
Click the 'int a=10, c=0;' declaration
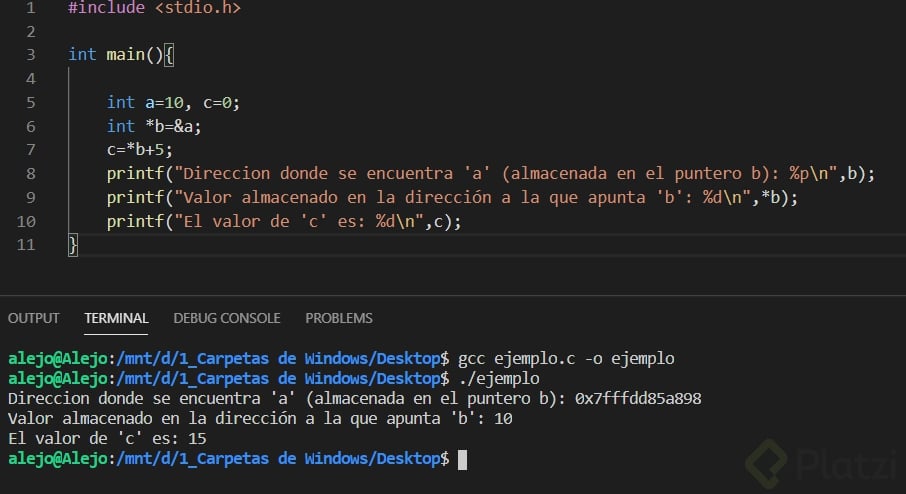click(173, 103)
